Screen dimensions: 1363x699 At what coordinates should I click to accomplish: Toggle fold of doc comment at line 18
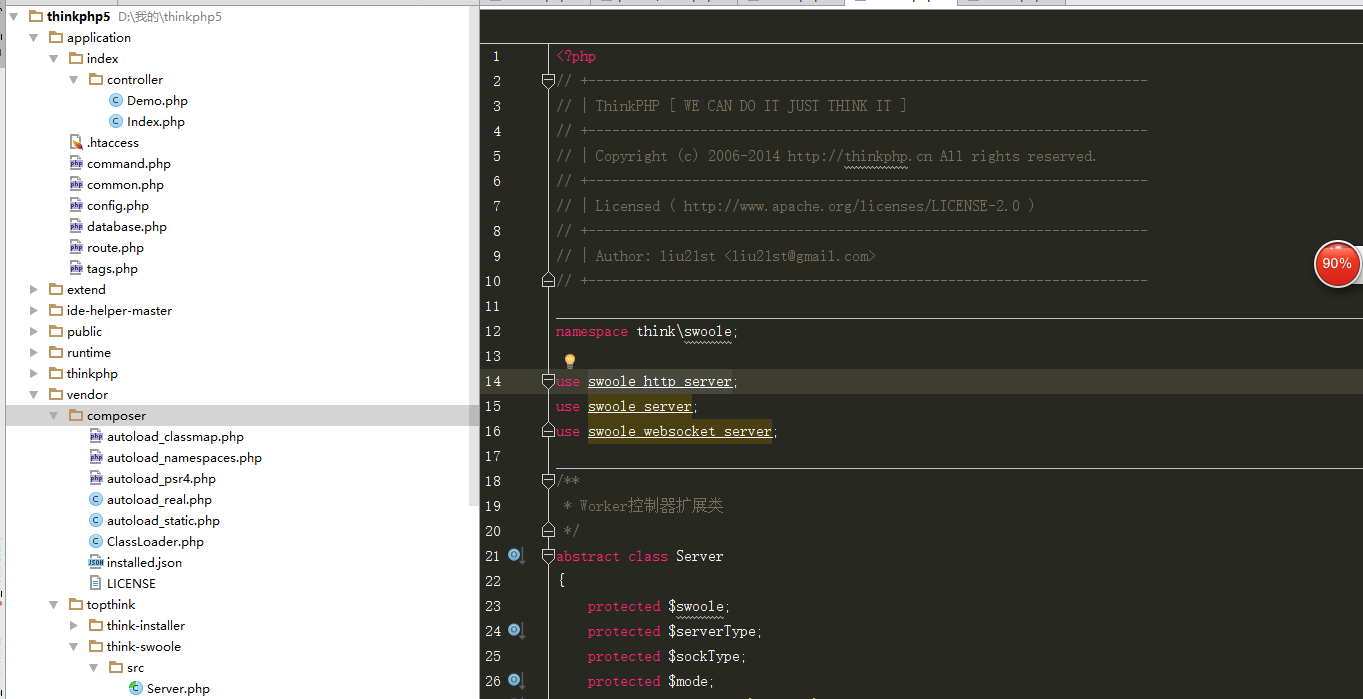coord(548,481)
